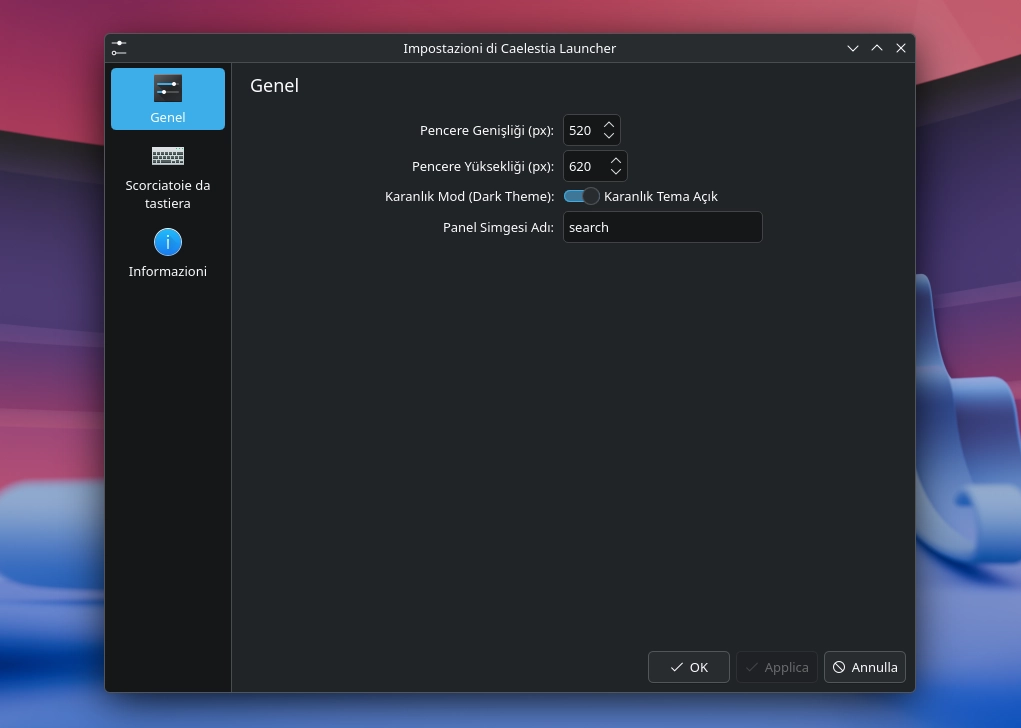Click the 'Pencere Yüksekliği (px):' label
The width and height of the screenshot is (1021, 728).
(x=483, y=167)
